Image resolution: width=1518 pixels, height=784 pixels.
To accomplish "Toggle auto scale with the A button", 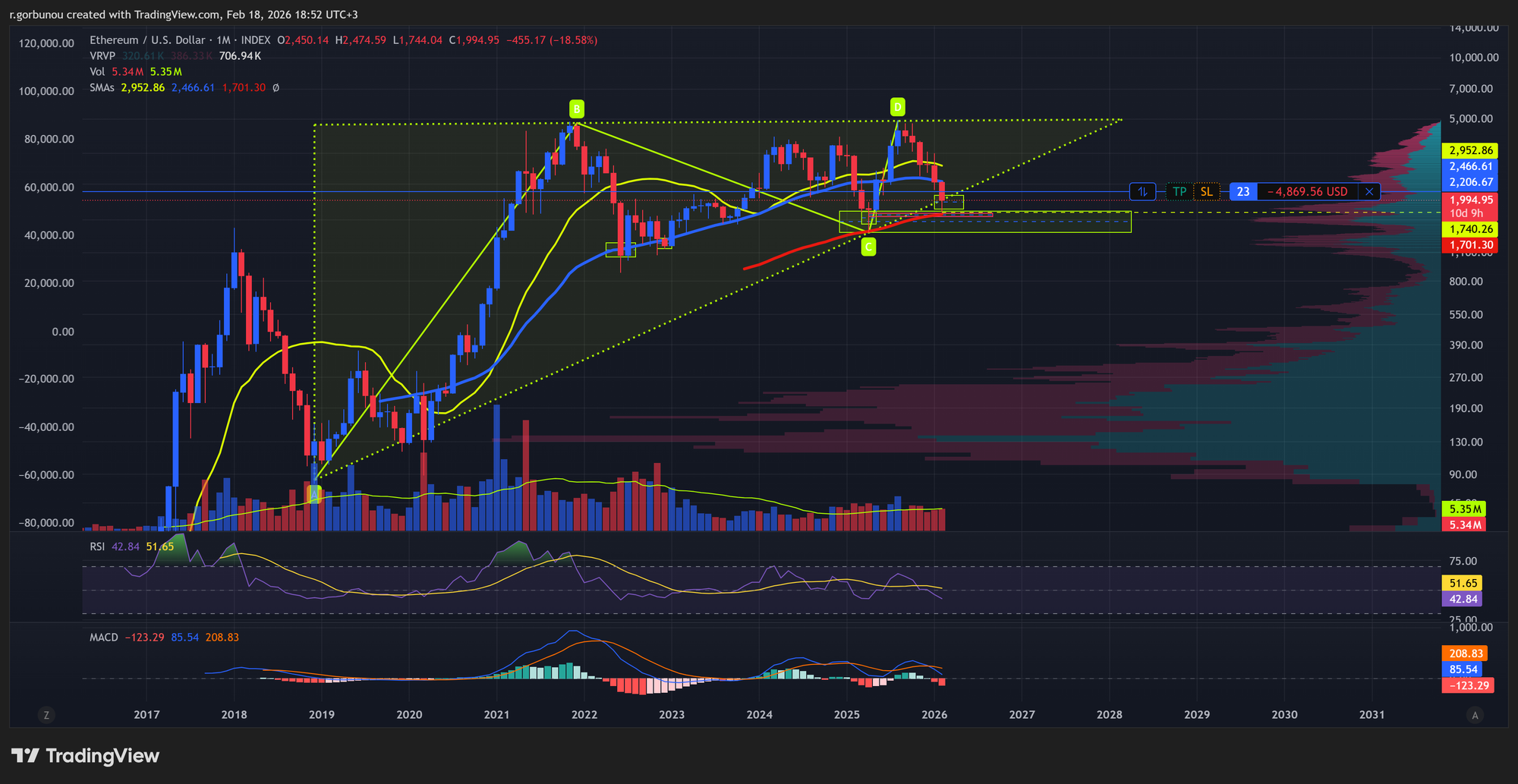I will 1475,715.
